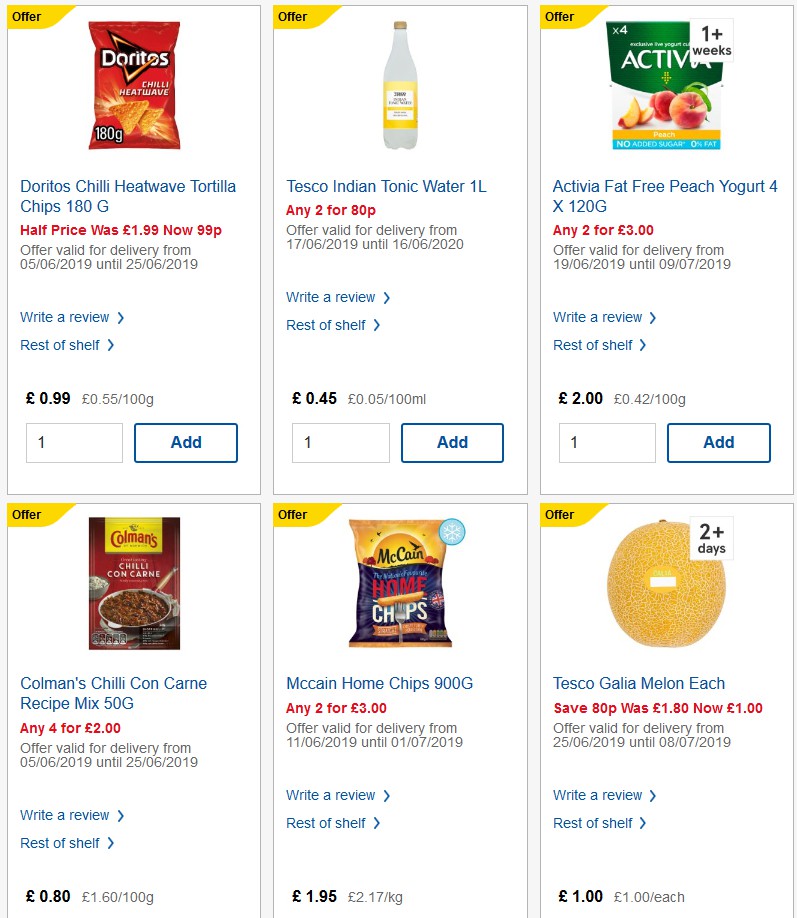Select the Doritos quantity input field
The height and width of the screenshot is (918, 797).
point(74,442)
